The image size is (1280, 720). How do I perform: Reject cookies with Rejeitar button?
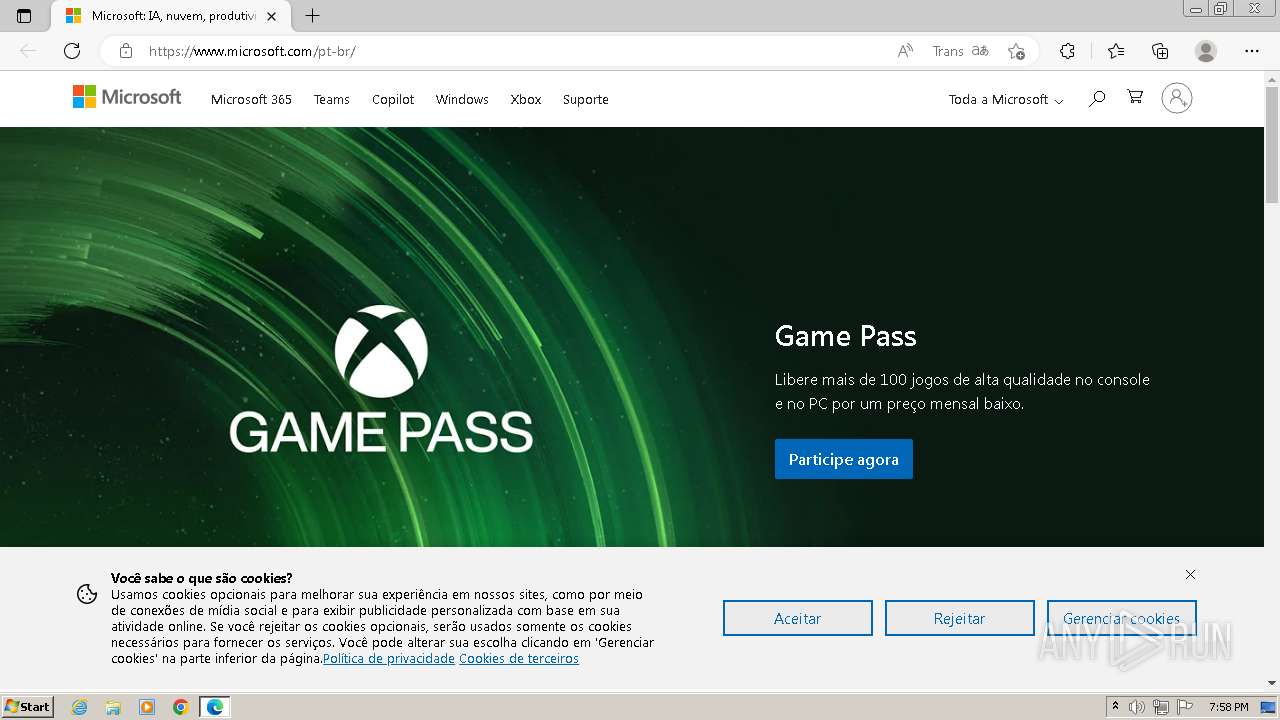(x=960, y=618)
